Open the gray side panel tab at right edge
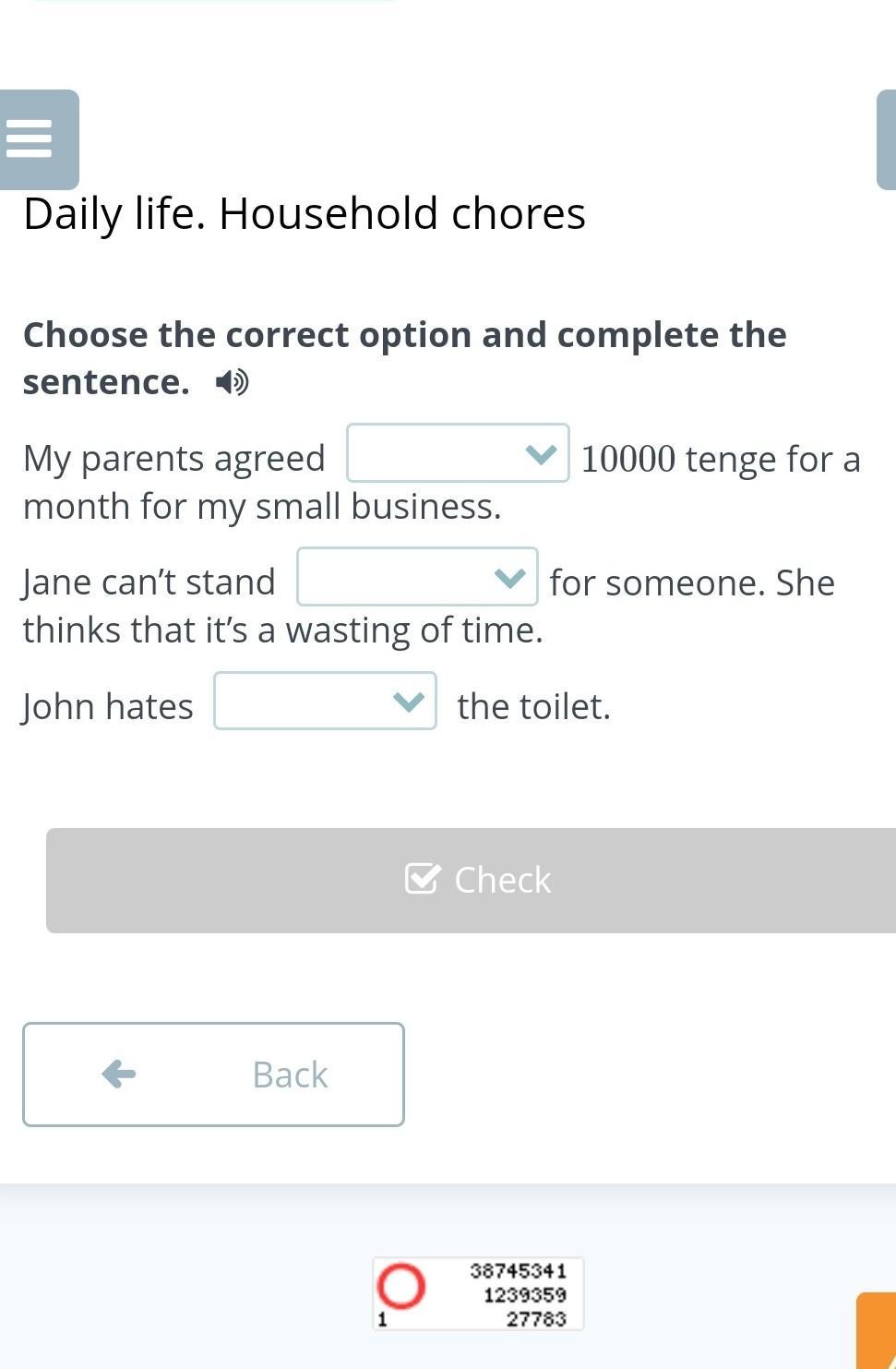 pos(887,139)
